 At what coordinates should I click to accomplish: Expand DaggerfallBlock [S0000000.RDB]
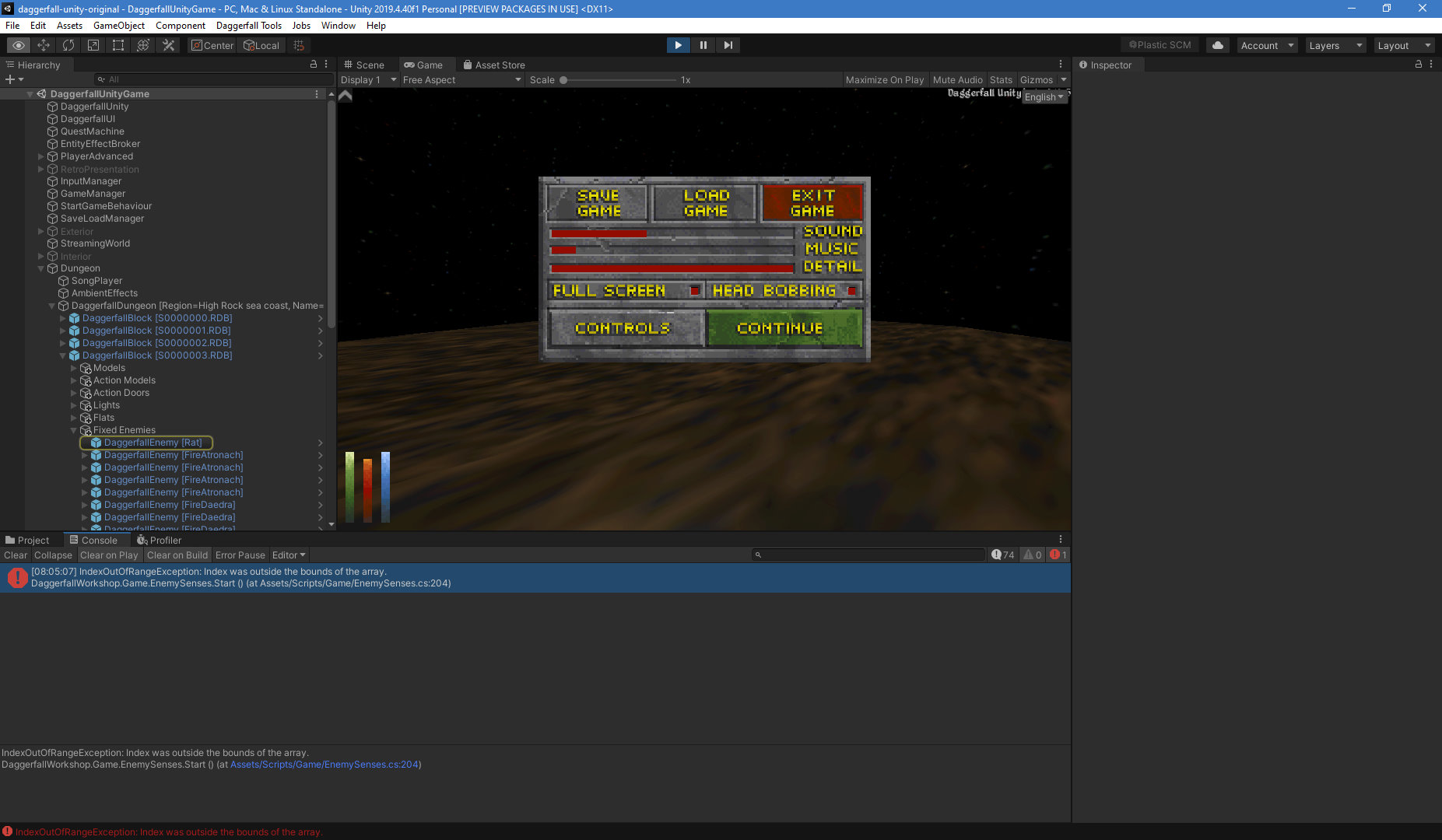coord(63,318)
